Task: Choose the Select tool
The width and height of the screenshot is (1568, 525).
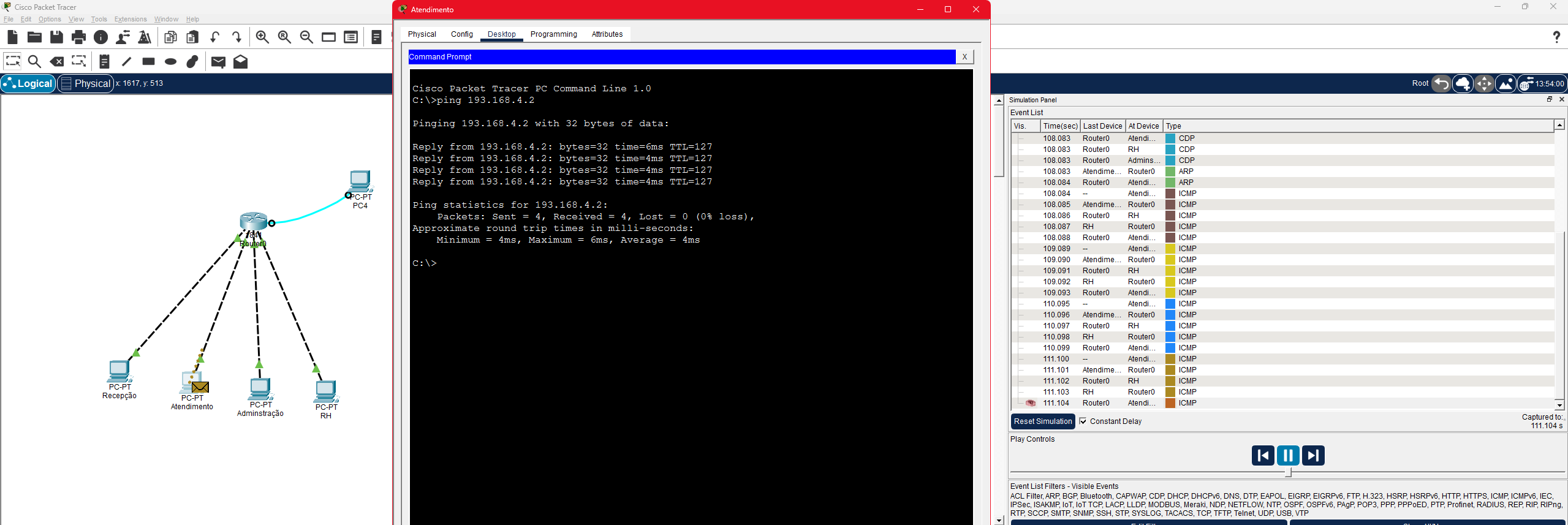Action: pos(12,61)
